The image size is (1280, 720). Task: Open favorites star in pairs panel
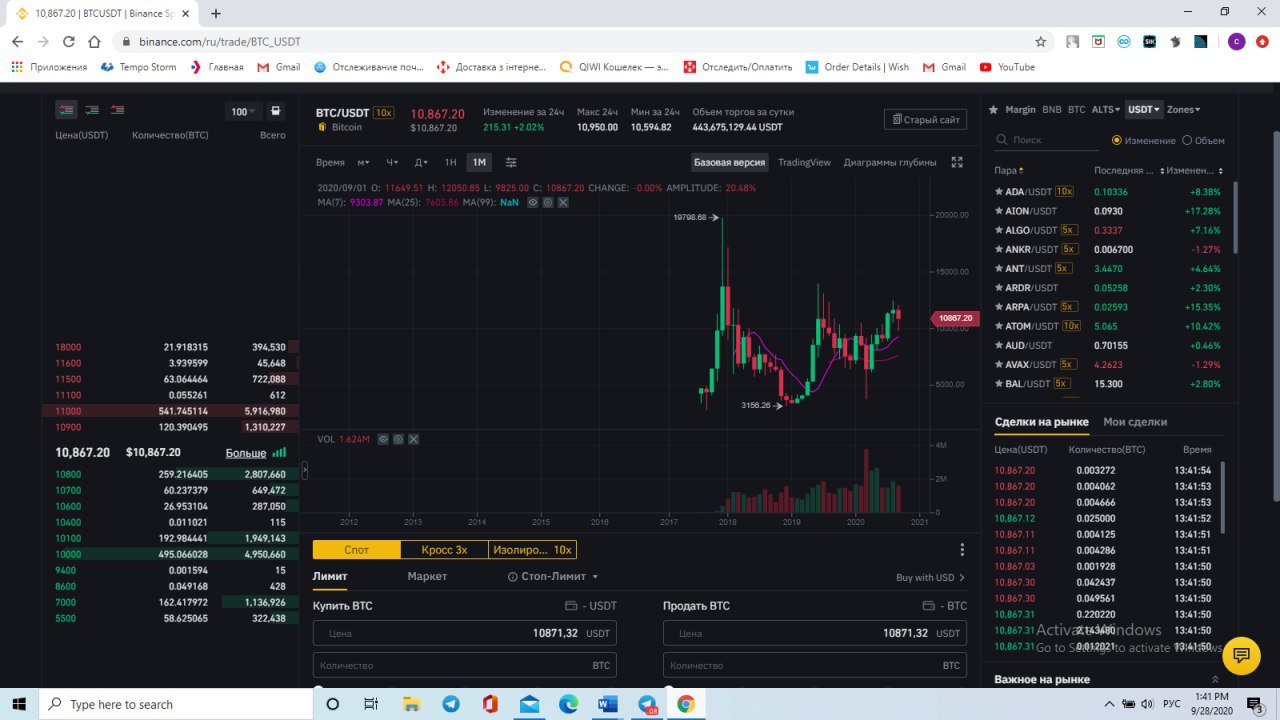[994, 109]
